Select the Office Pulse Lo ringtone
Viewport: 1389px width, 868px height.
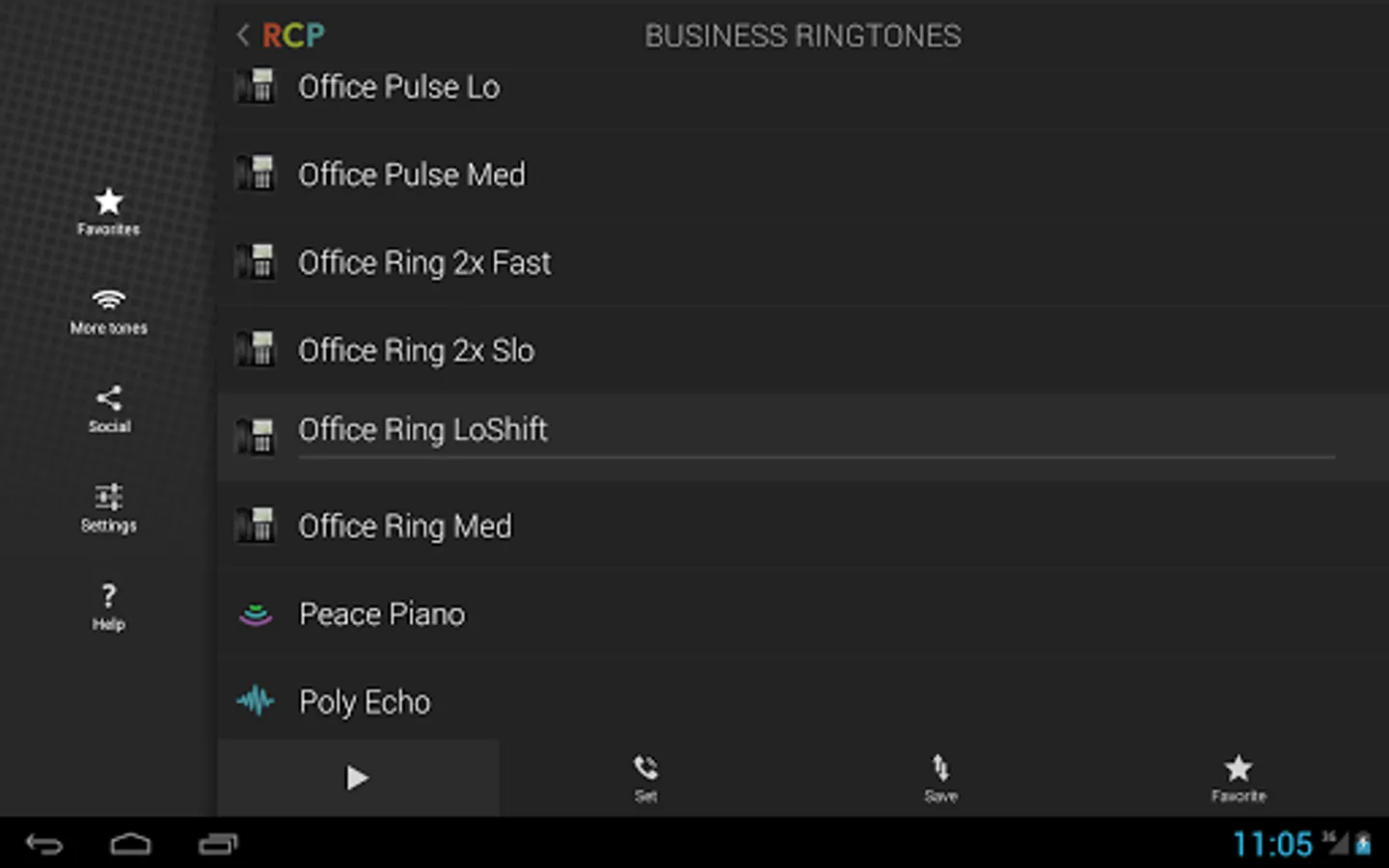point(398,88)
